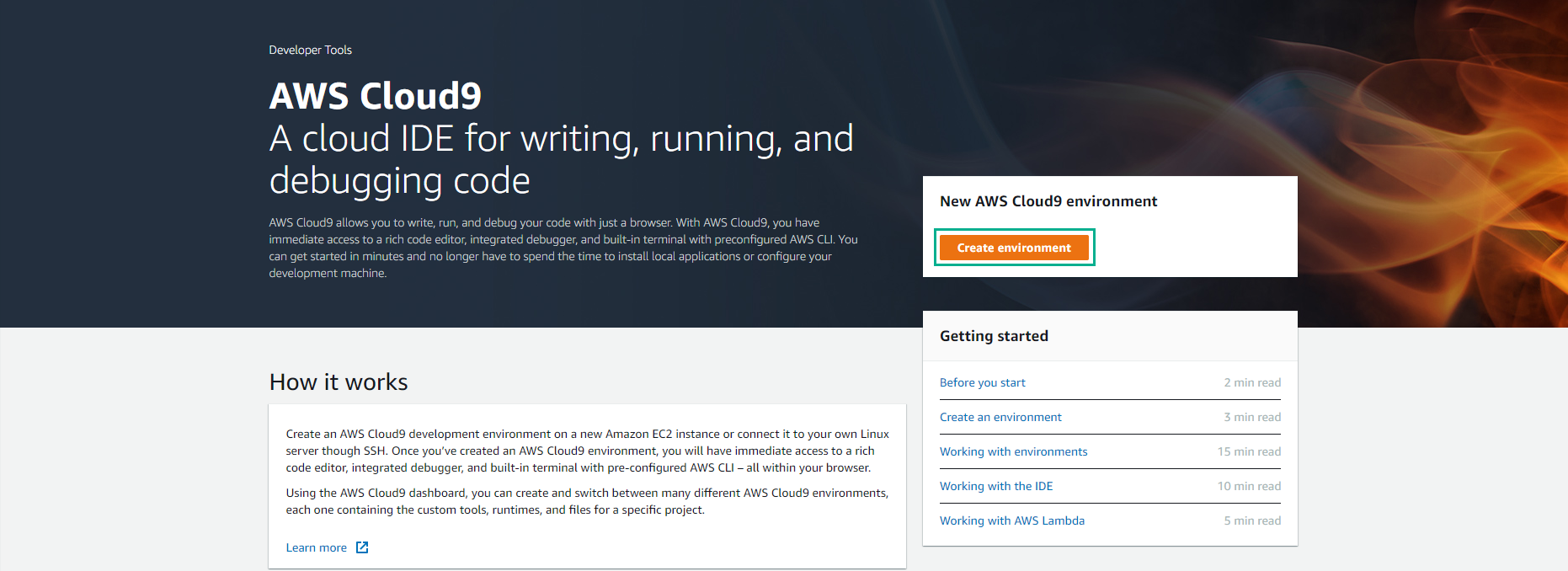The width and height of the screenshot is (1568, 571).
Task: Click the Developer Tools category label
Action: coord(310,50)
